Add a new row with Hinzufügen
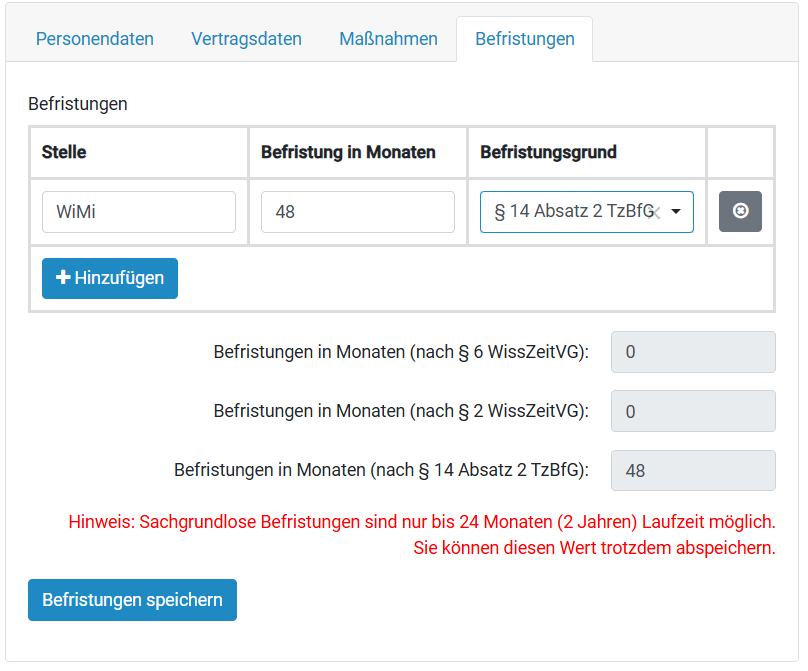The width and height of the screenshot is (808, 671). (x=110, y=278)
